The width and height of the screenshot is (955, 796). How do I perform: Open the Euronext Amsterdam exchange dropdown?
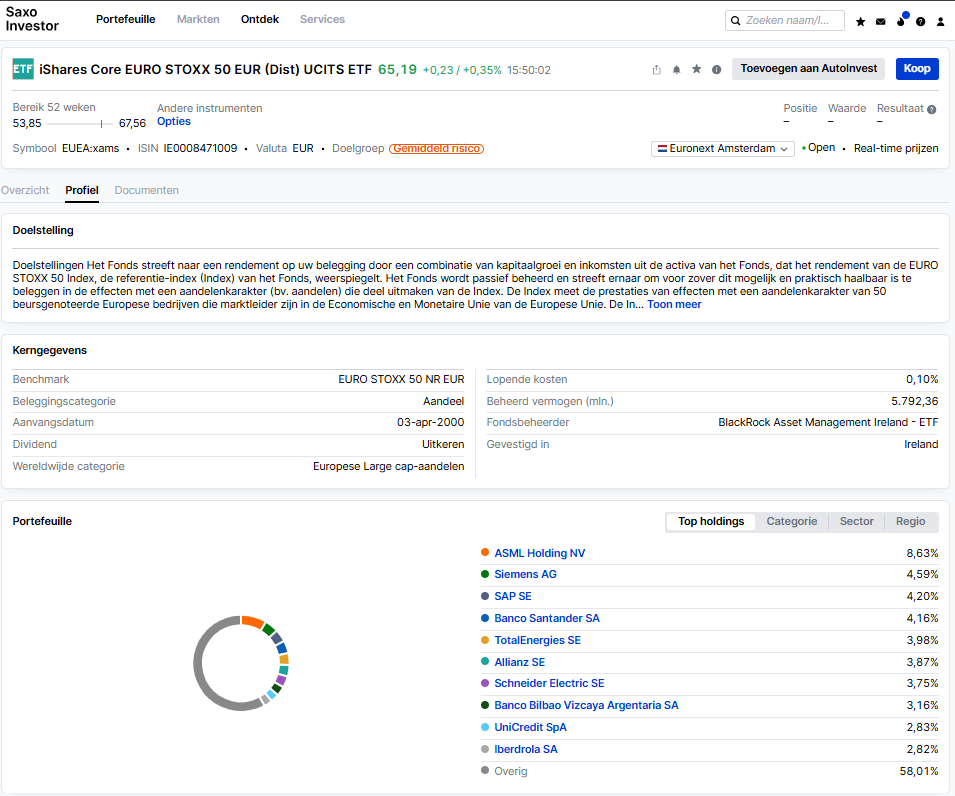click(723, 149)
